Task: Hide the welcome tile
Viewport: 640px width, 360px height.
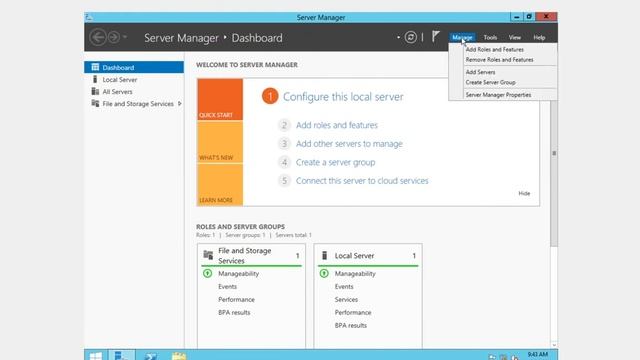Action: point(524,193)
